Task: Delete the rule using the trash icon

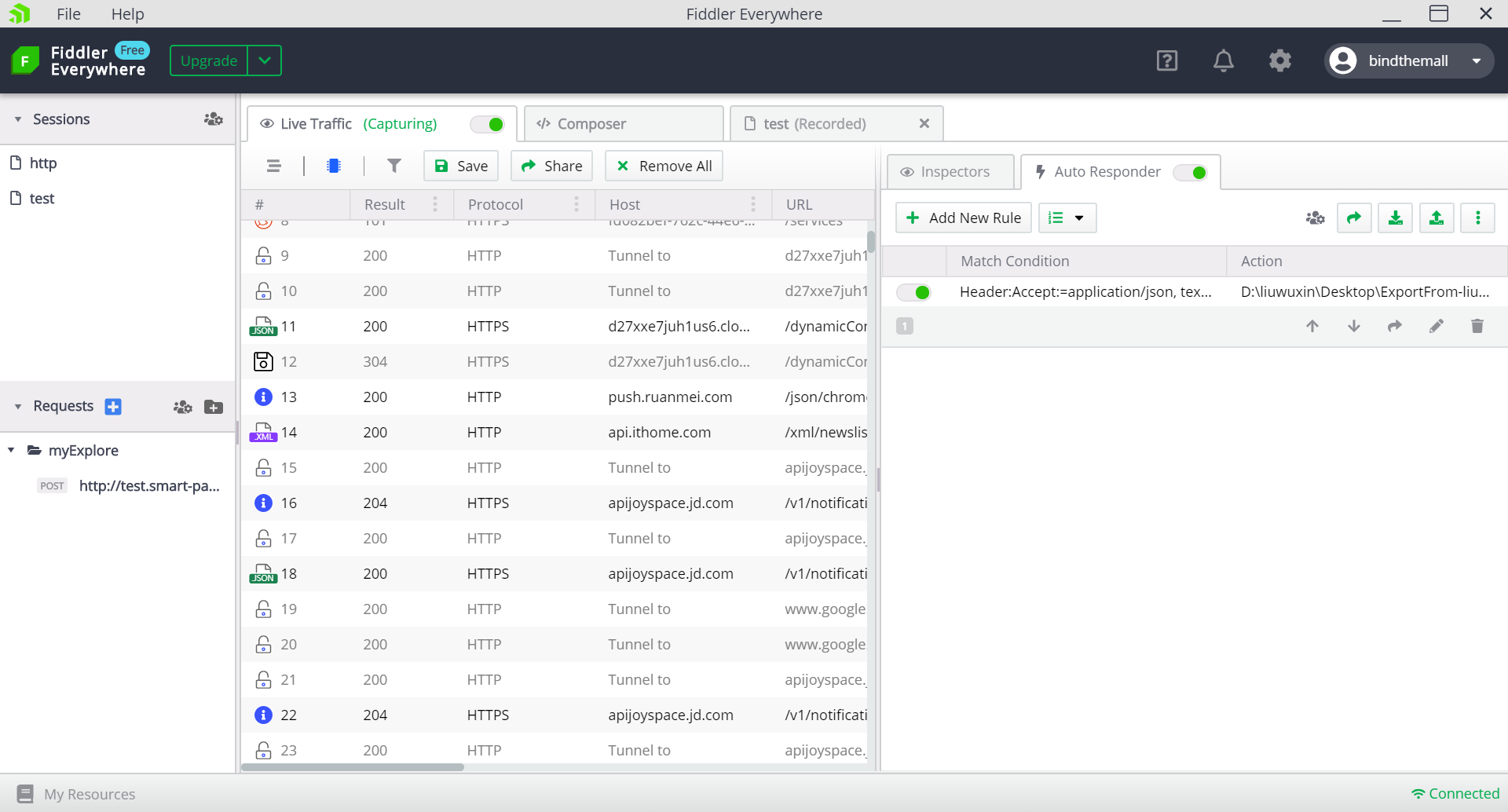Action: pyautogui.click(x=1477, y=326)
